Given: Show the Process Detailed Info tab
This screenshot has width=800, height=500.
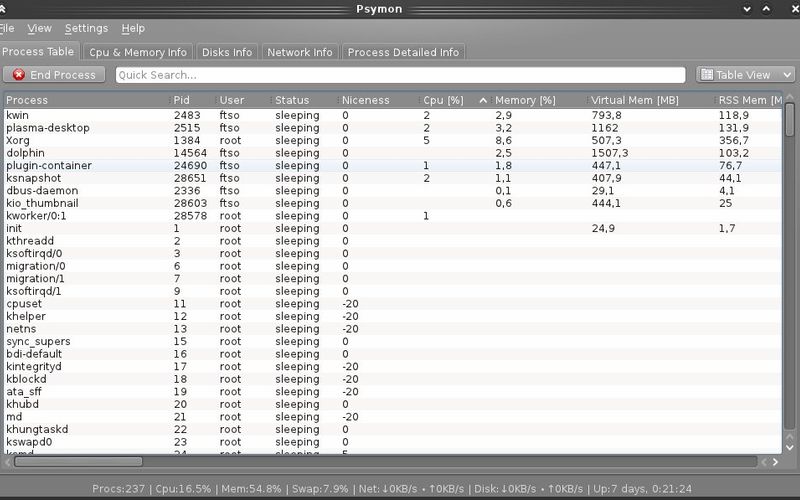Looking at the screenshot, I should pyautogui.click(x=403, y=52).
